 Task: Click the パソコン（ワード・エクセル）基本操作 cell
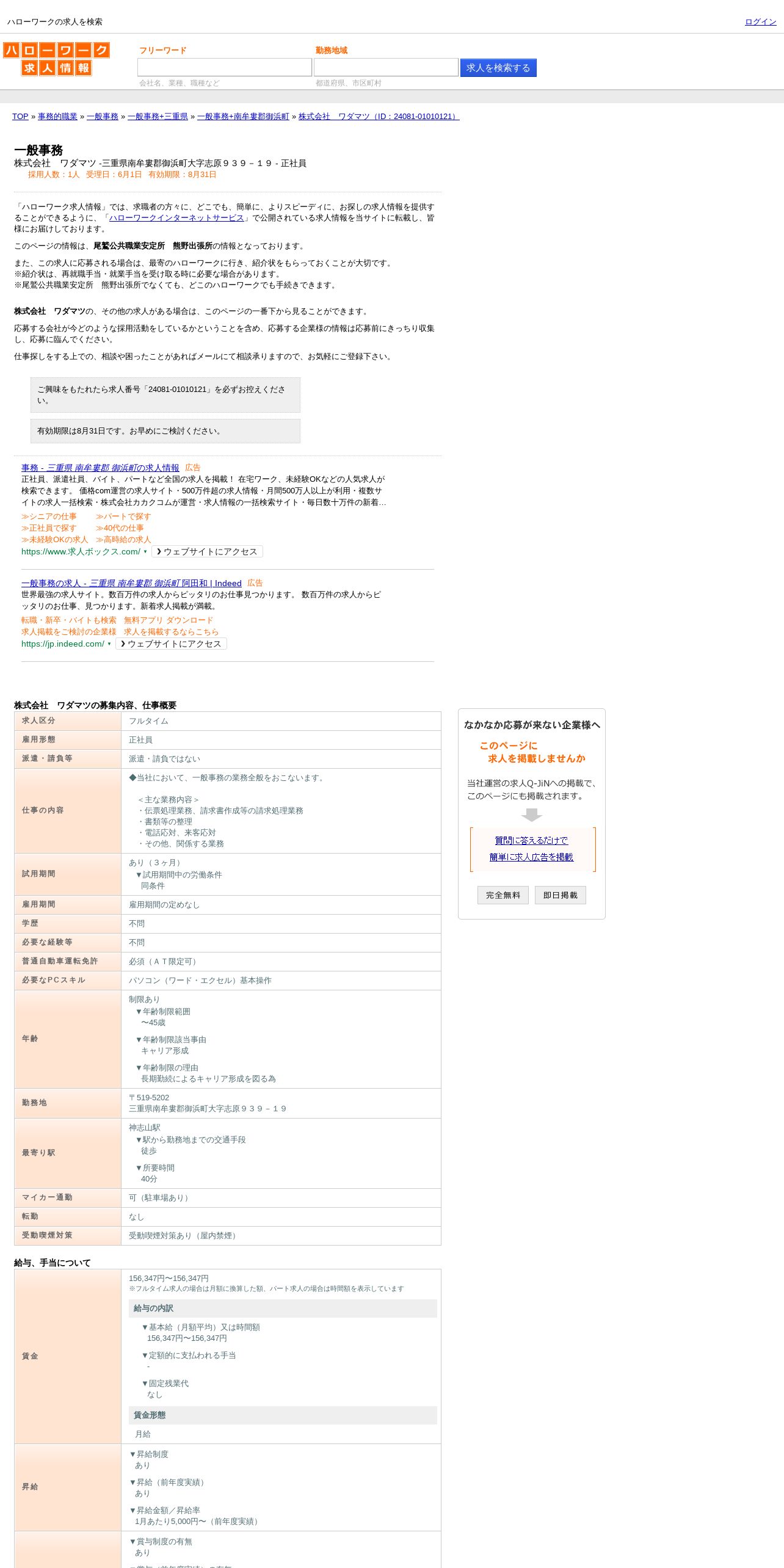[281, 981]
